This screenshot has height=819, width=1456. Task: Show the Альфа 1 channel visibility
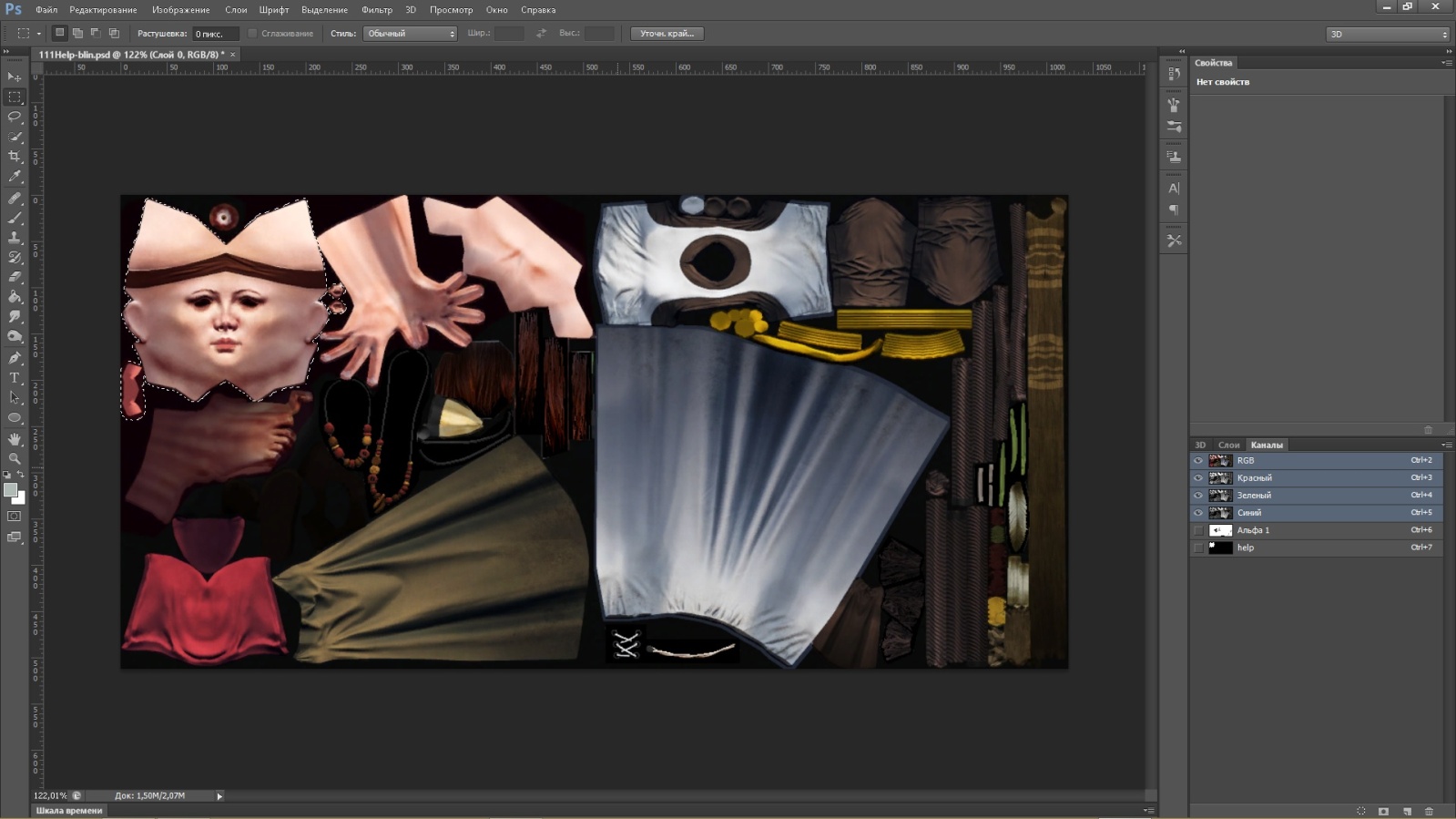point(1198,530)
